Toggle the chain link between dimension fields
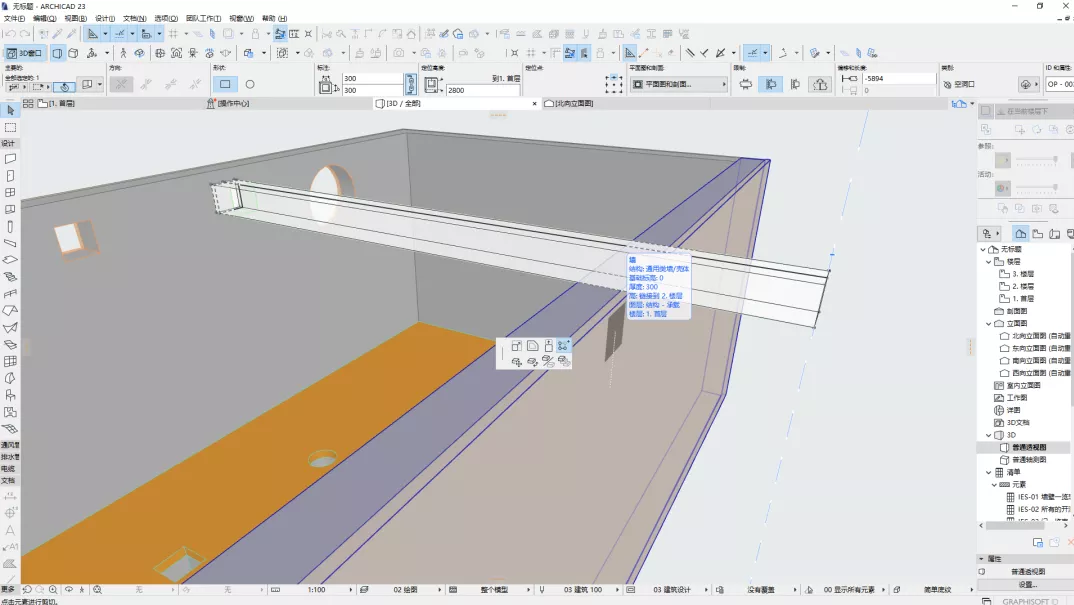The height and width of the screenshot is (605, 1074). tap(410, 84)
